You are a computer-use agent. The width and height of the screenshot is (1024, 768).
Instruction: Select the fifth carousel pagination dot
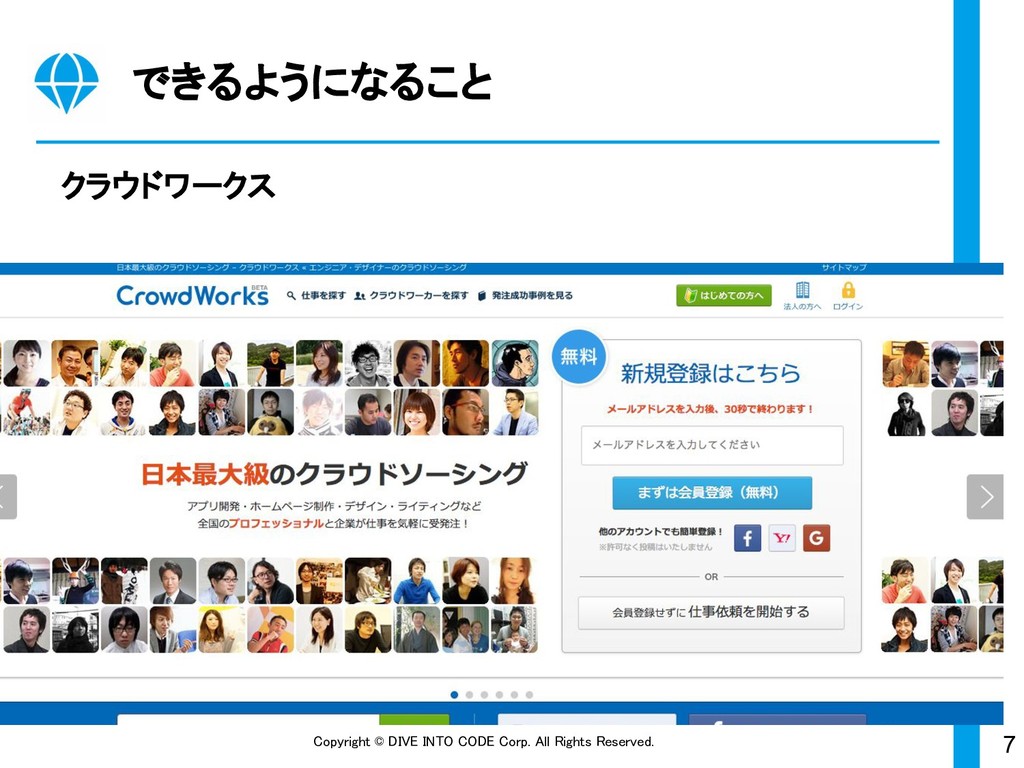[515, 695]
